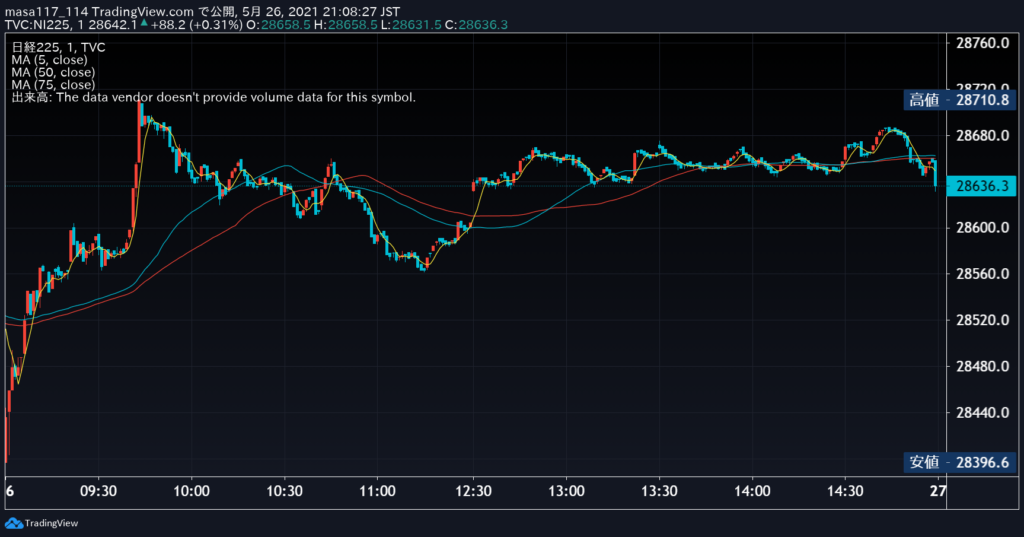Click the 28440.0 price axis value
This screenshot has width=1024, height=537.
(982, 413)
